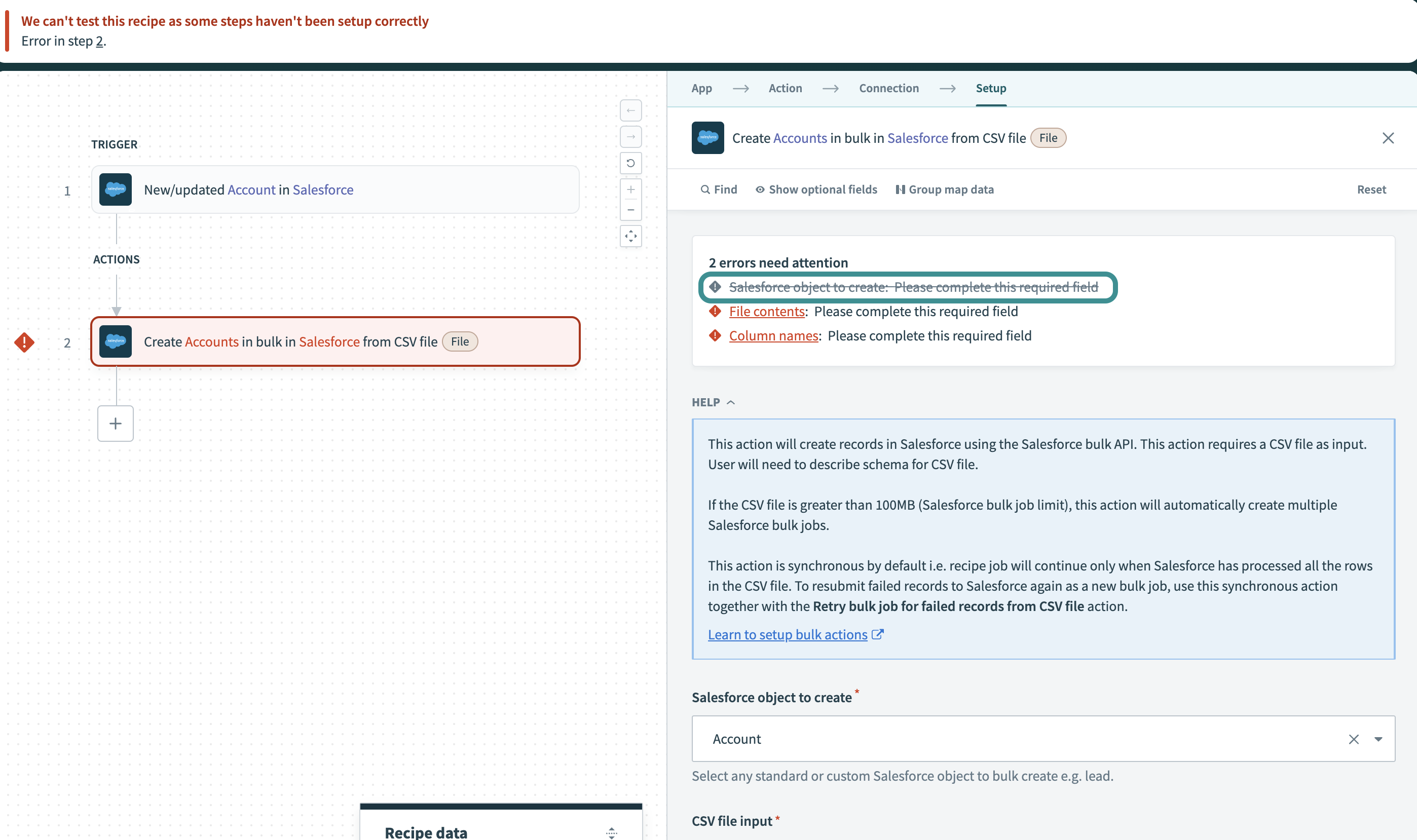Click the error diamond next to File contents

[715, 311]
